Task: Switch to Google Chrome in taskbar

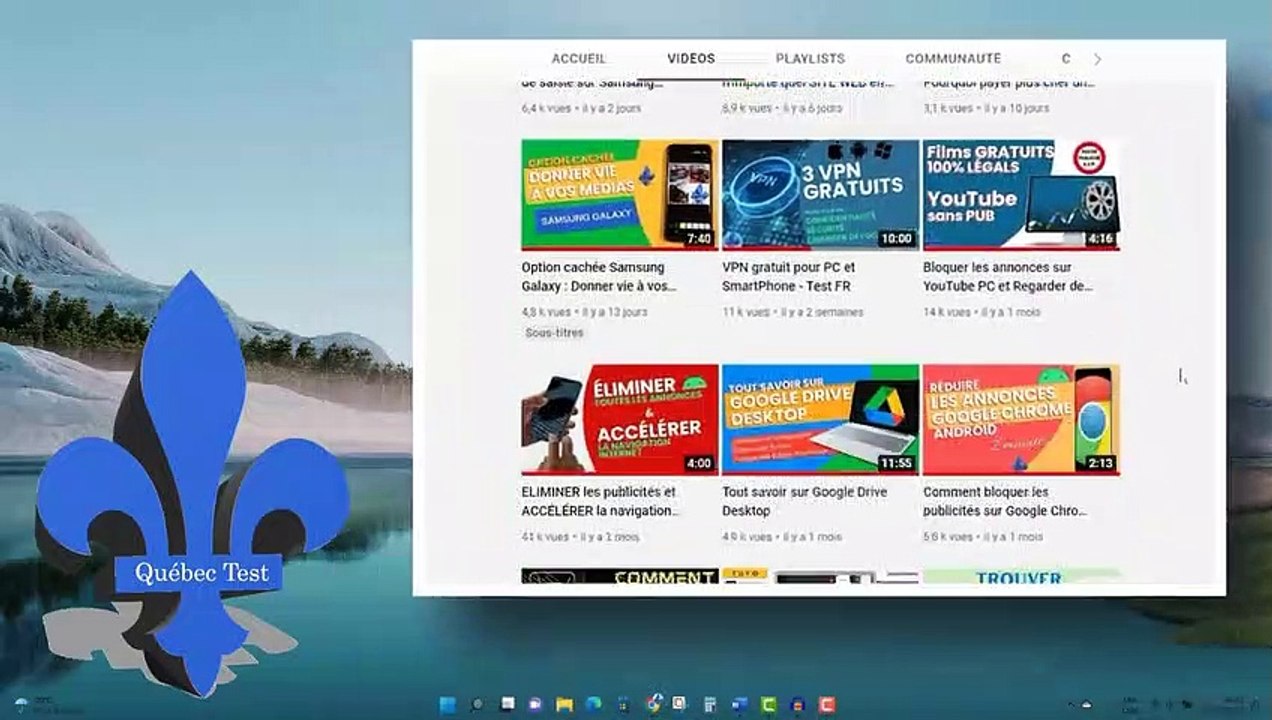Action: [652, 704]
